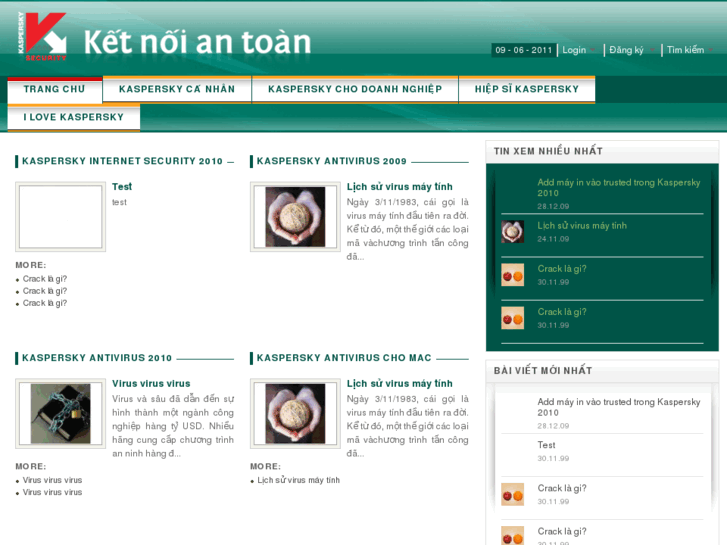Open Lịch sử virus máy tính link under MORE
The width and height of the screenshot is (727, 545).
coord(299,480)
